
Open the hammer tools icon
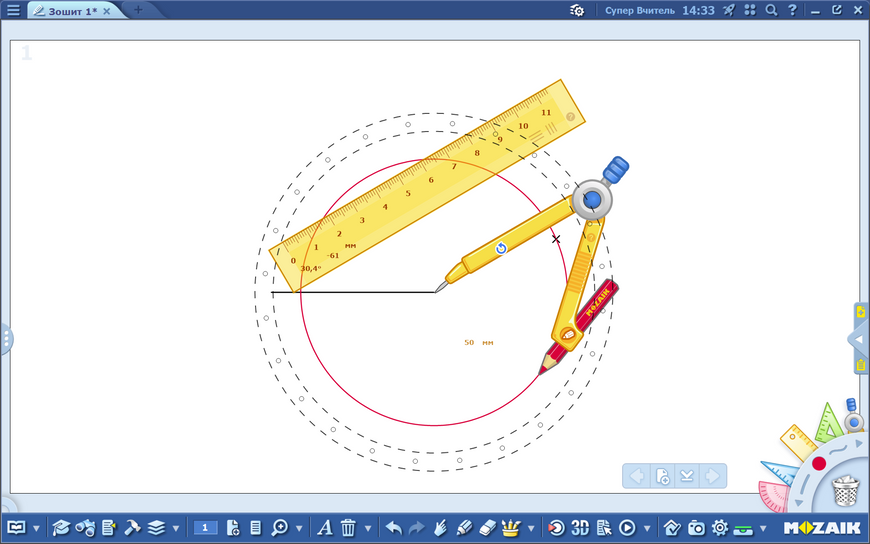point(132,527)
